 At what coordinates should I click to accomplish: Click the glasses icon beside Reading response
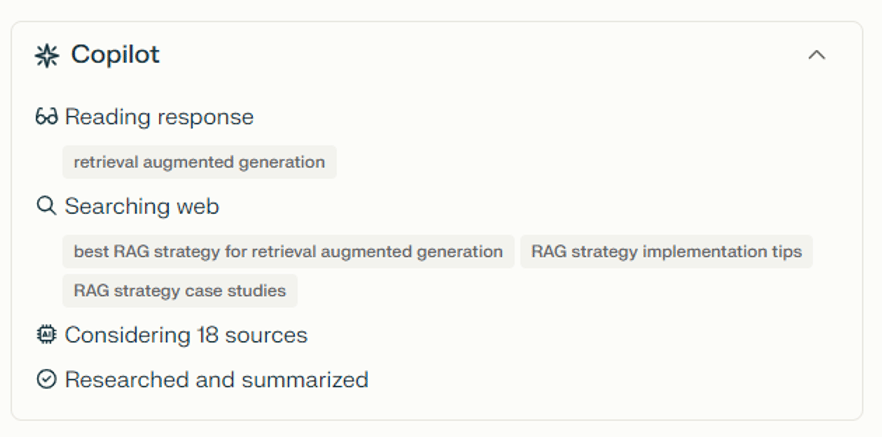click(x=46, y=117)
